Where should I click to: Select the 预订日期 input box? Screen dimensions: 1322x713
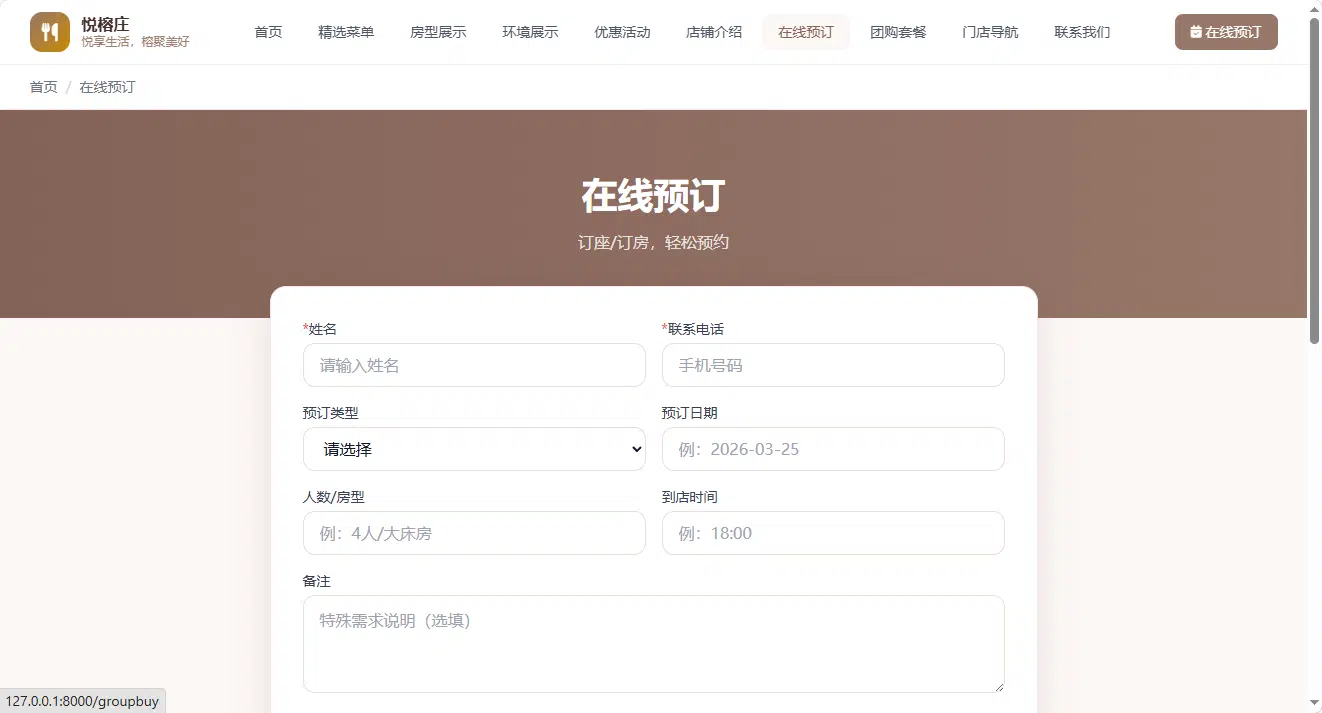point(833,449)
